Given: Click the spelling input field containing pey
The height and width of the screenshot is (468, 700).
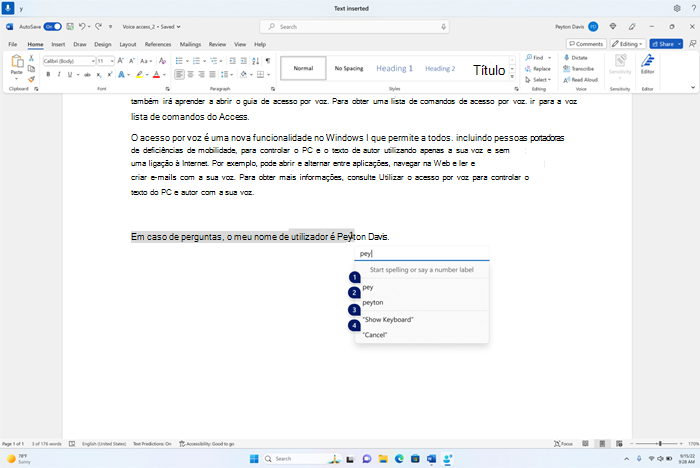Looking at the screenshot, I should (422, 253).
